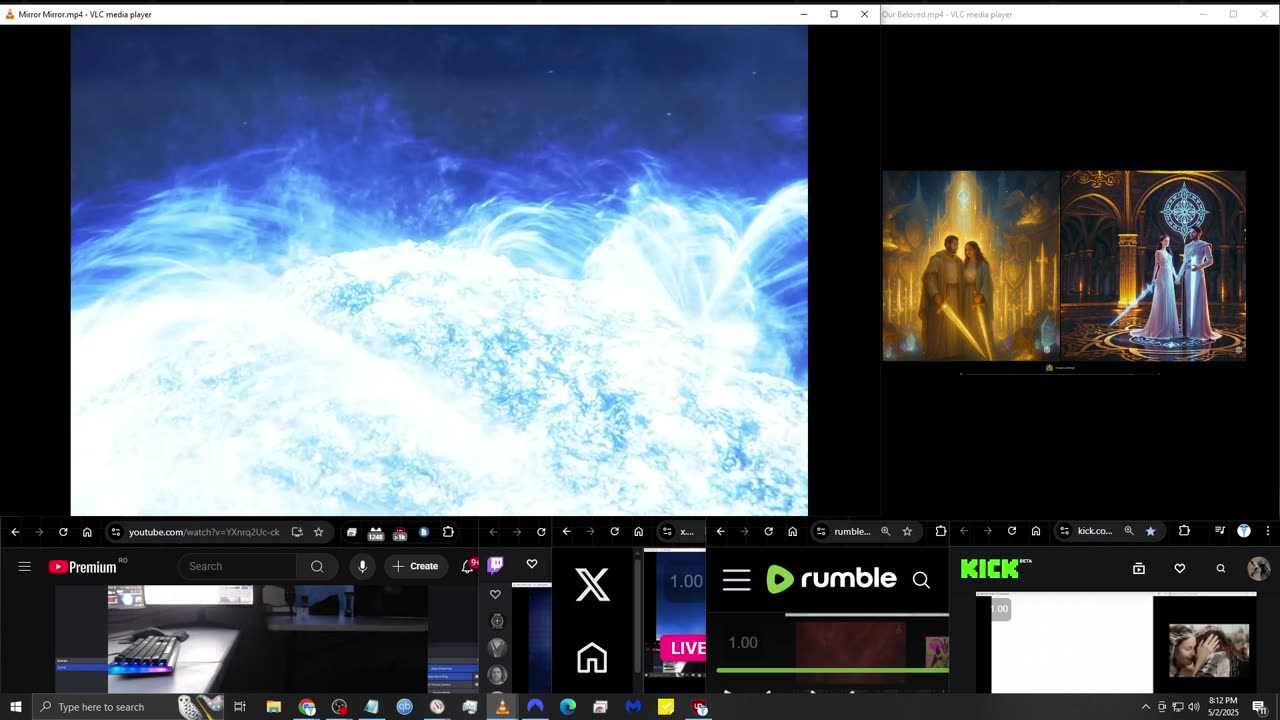Click the Rumble logo
Screen dimensions: 1280x720
point(831,579)
